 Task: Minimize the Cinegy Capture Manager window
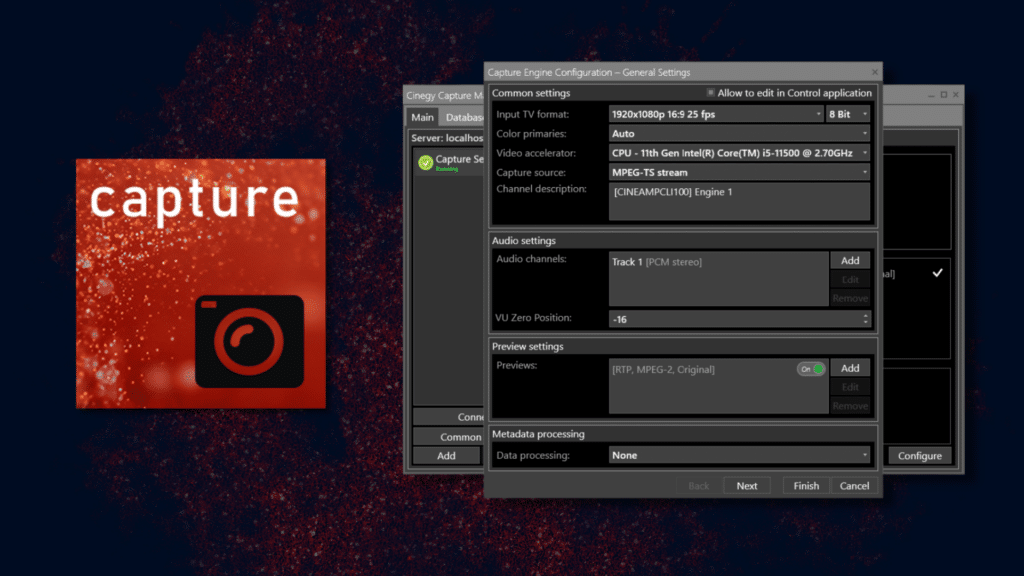point(931,95)
